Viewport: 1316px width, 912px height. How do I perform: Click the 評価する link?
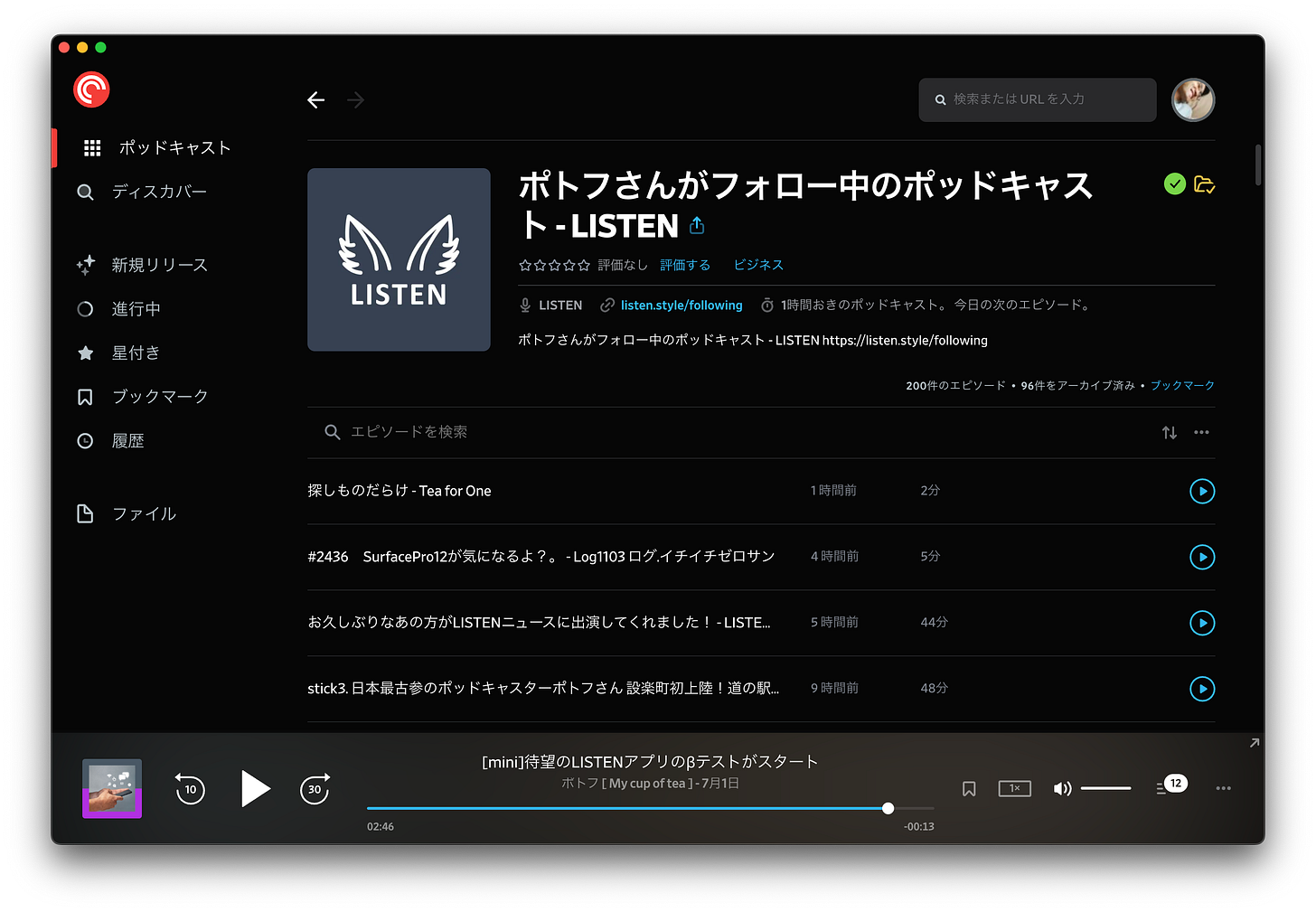(x=685, y=265)
